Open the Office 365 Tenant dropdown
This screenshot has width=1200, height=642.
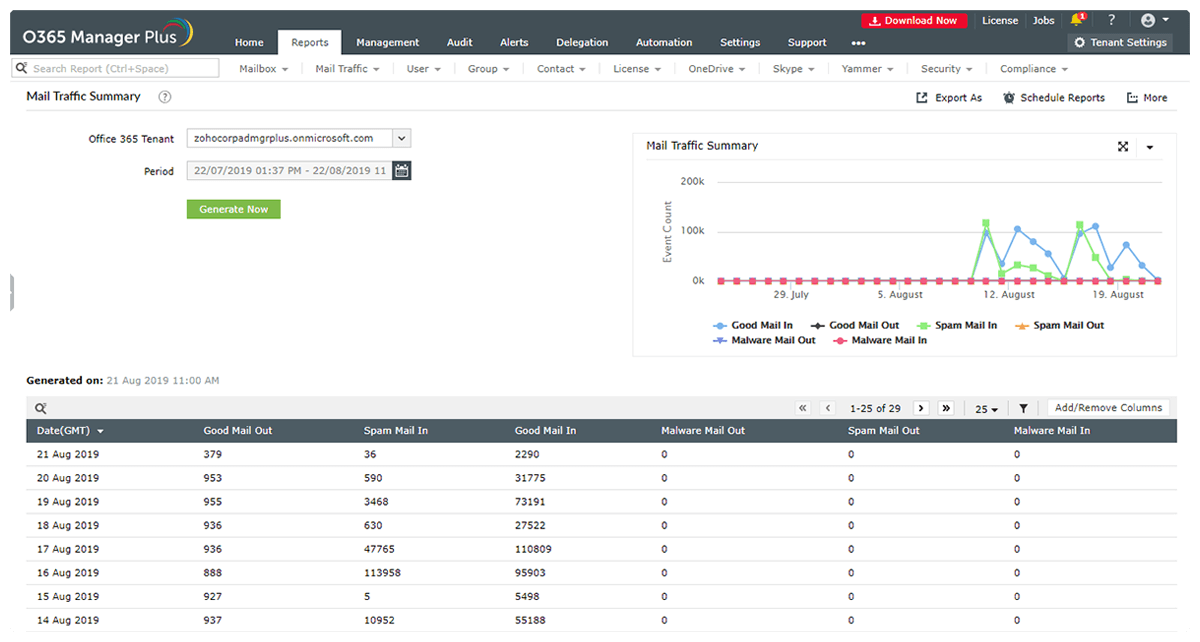pos(401,138)
